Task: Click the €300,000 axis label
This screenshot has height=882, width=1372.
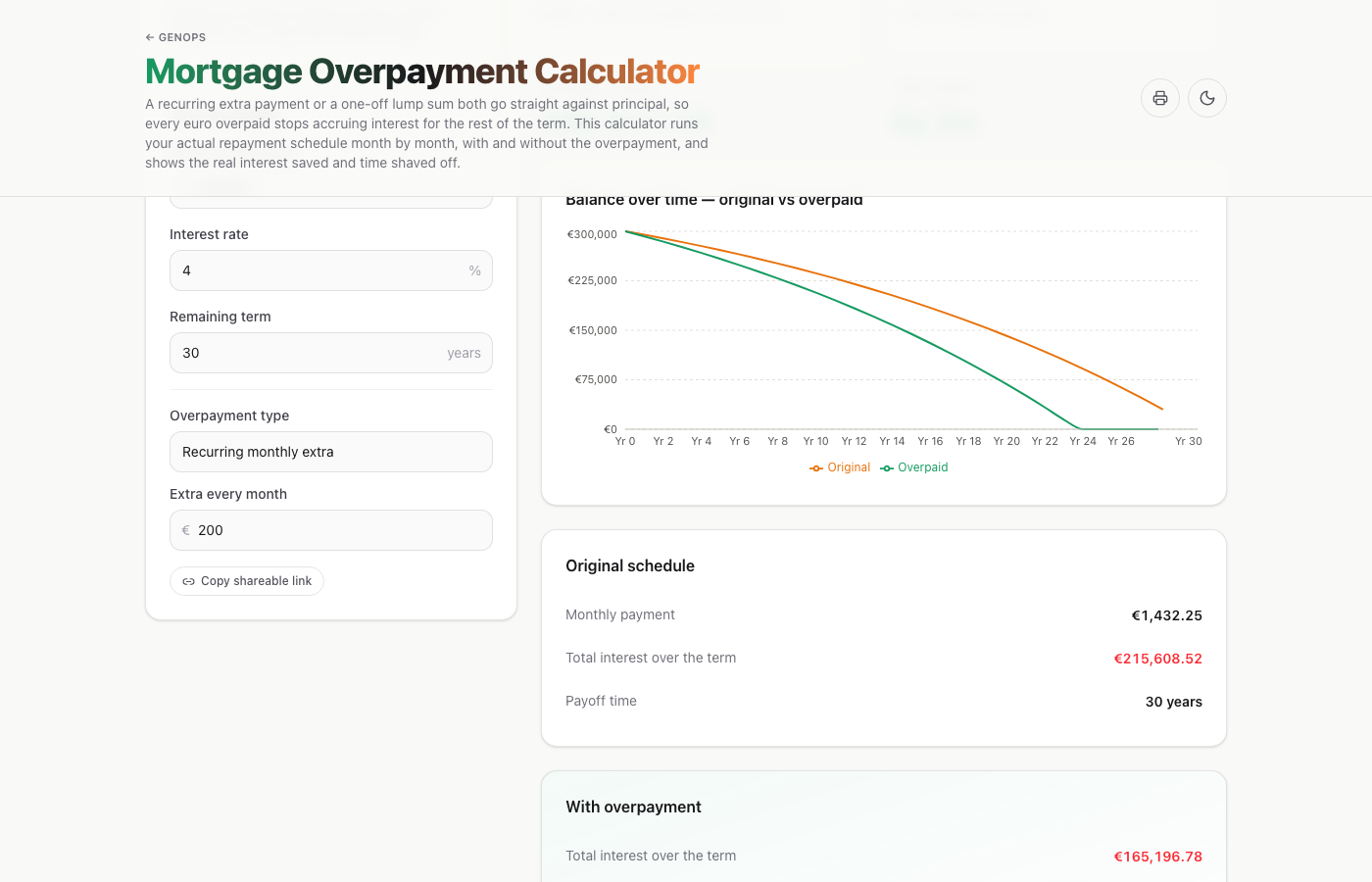Action: pyautogui.click(x=592, y=234)
